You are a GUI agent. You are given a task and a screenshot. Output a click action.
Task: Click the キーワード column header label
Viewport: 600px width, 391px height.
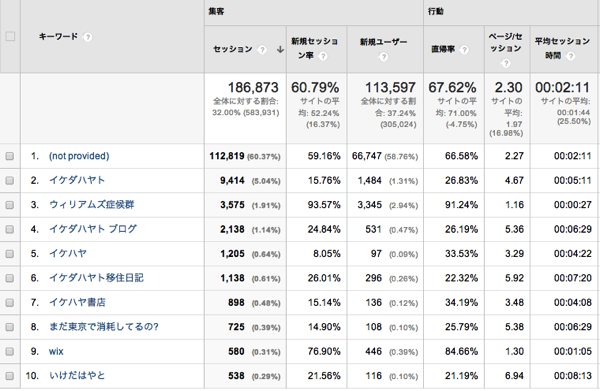[x=58, y=37]
